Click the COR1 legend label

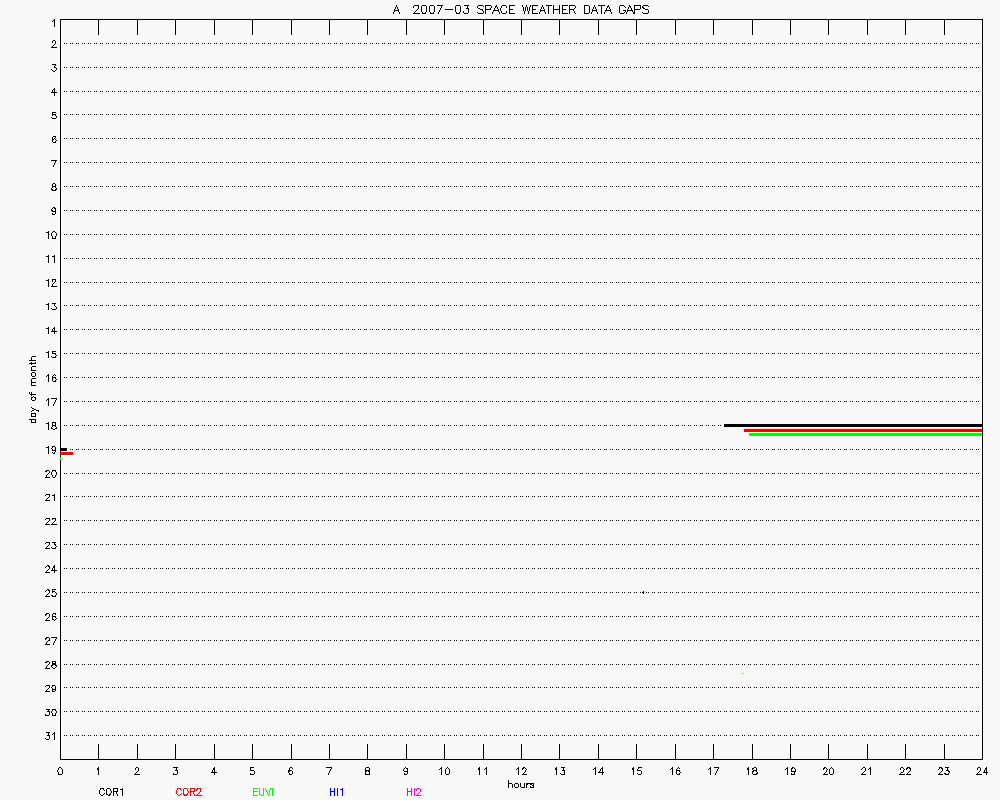click(x=111, y=792)
